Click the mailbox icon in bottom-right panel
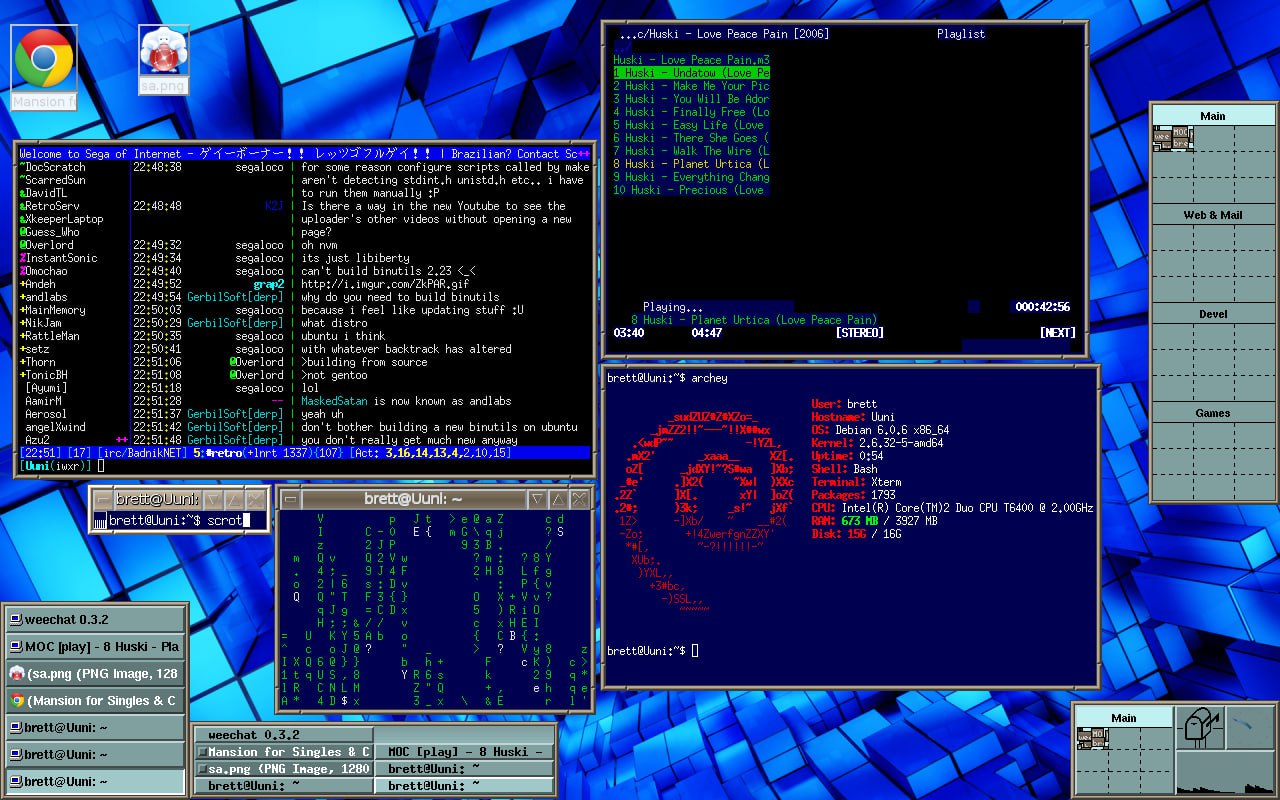 tap(1198, 727)
